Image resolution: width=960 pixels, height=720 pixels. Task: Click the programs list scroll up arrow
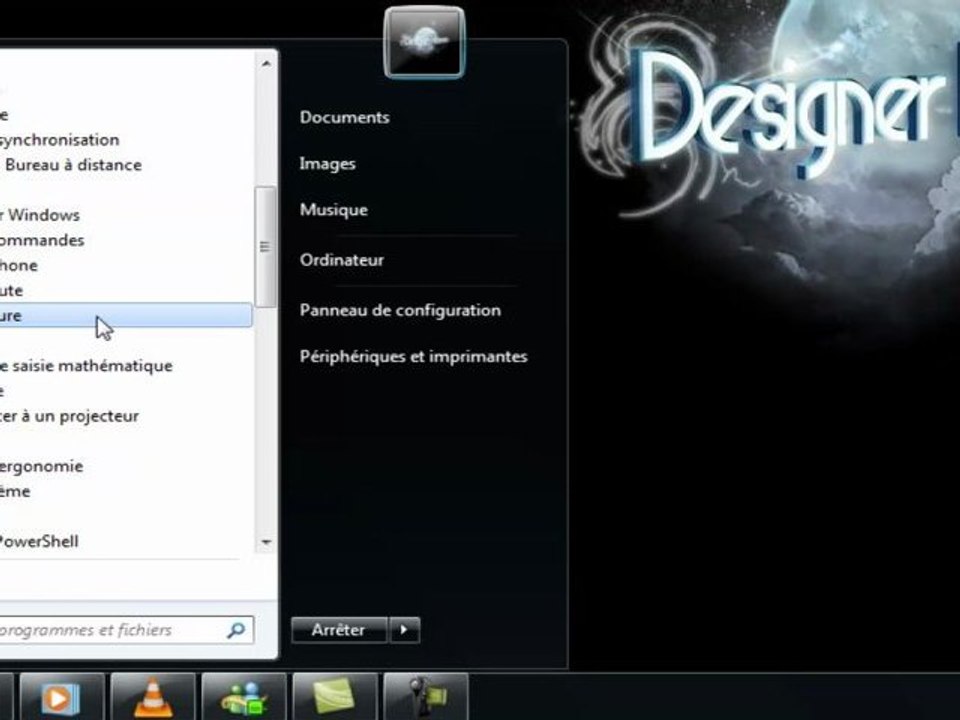click(x=266, y=63)
